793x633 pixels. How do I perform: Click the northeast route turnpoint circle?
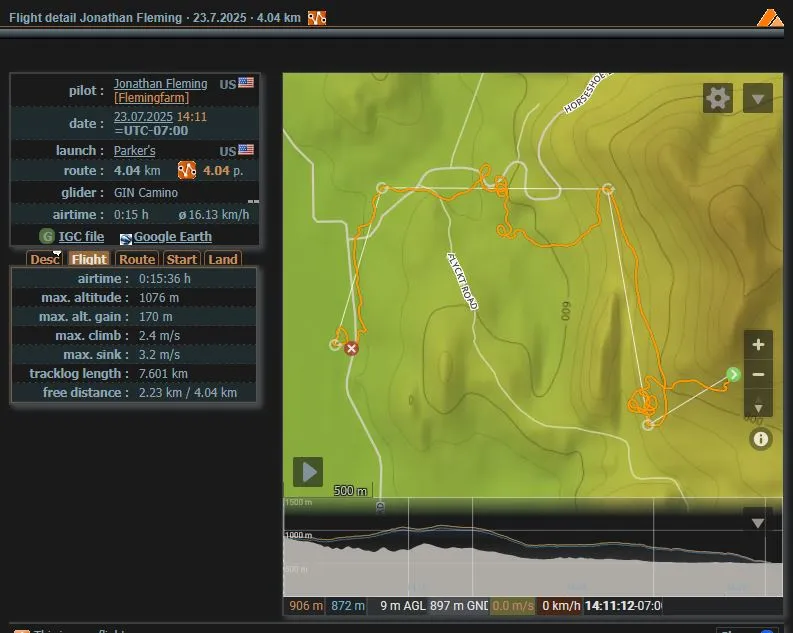tap(607, 190)
